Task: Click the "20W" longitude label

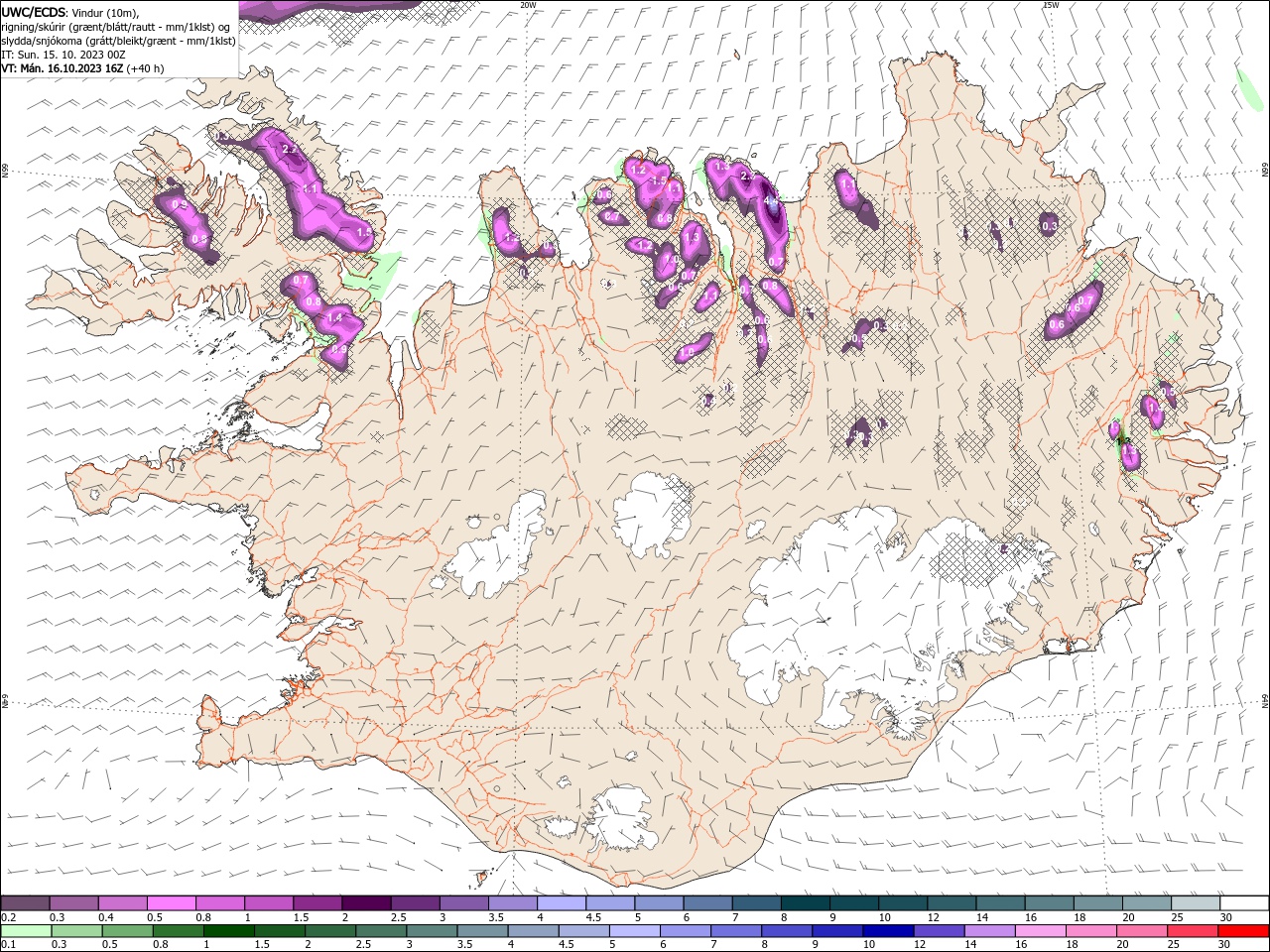Action: (528, 5)
